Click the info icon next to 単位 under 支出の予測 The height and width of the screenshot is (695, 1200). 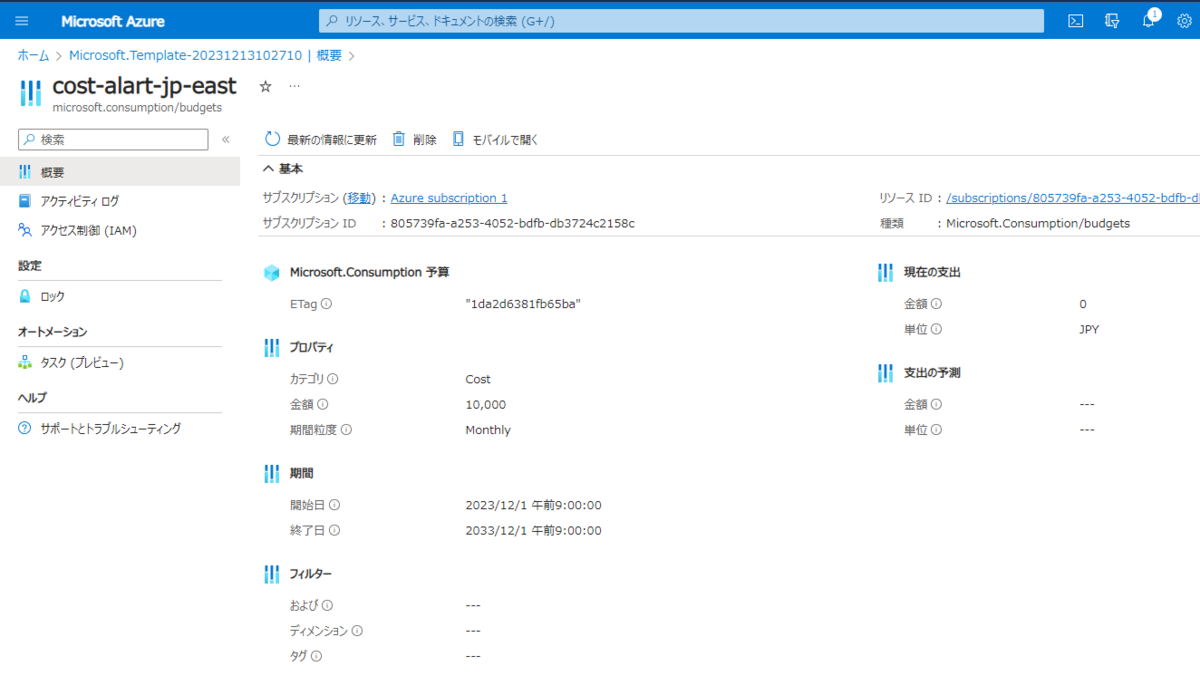[937, 430]
